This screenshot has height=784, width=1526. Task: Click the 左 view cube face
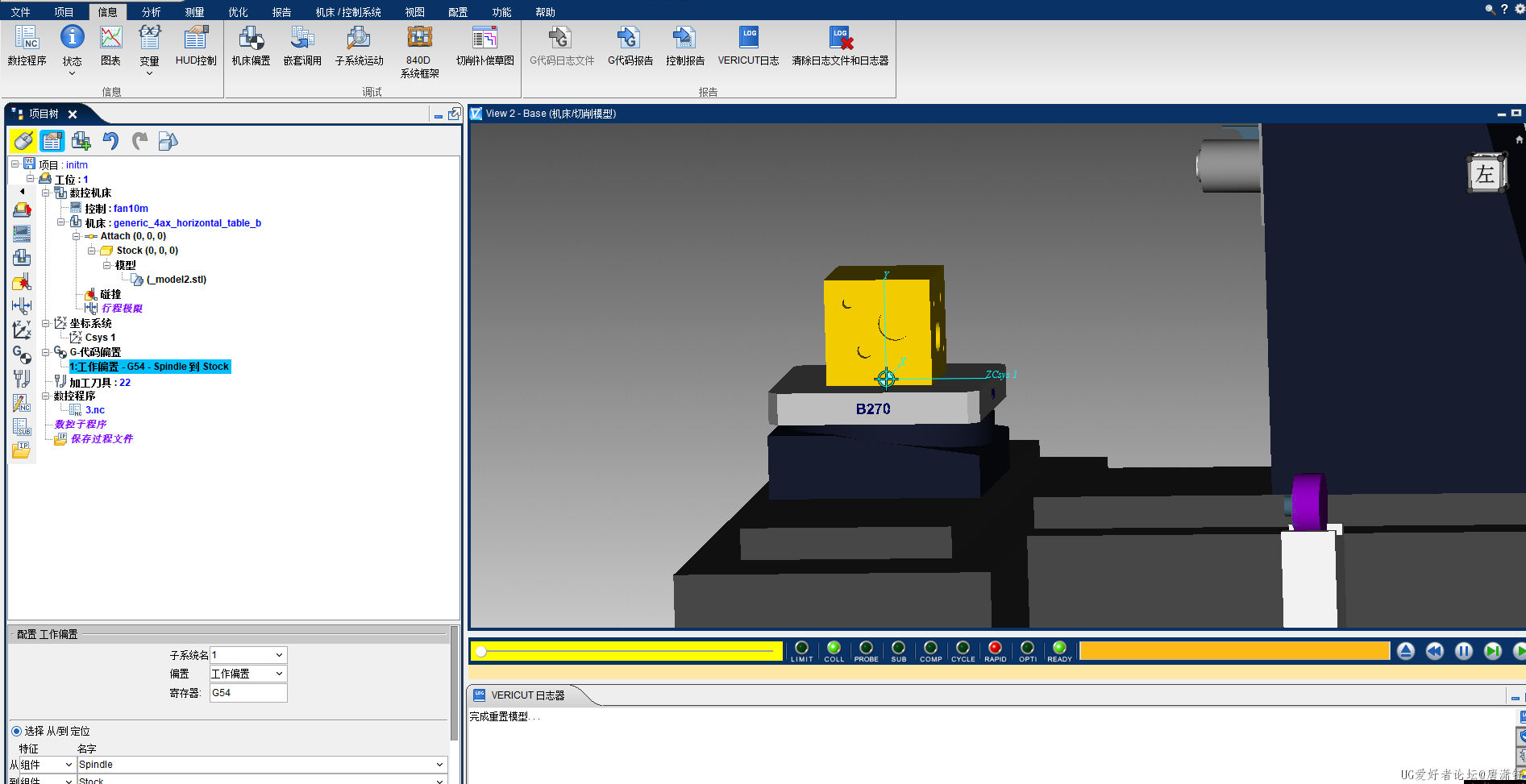pyautogui.click(x=1485, y=174)
